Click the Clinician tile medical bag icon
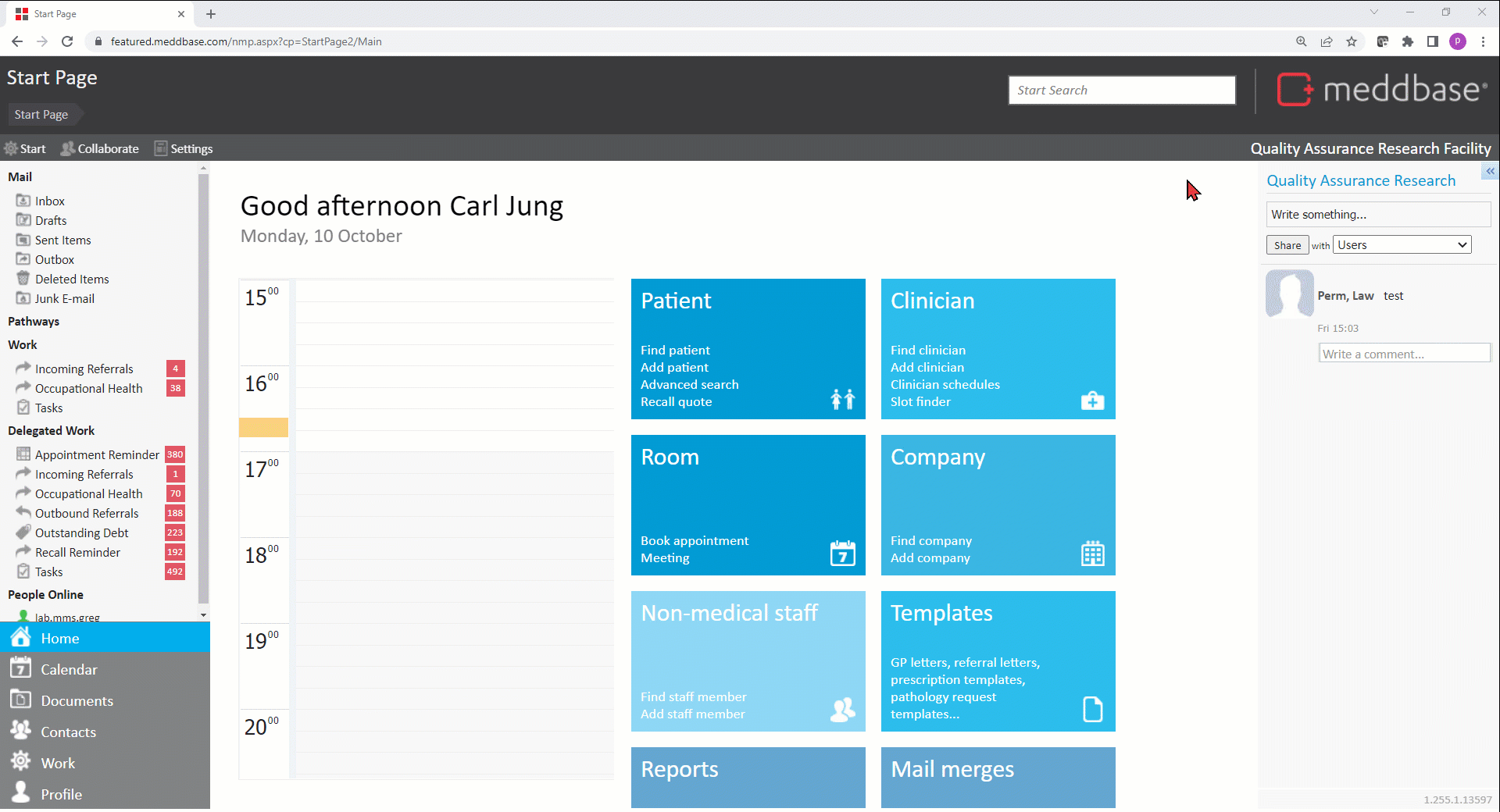The image size is (1500, 812). 1092,401
